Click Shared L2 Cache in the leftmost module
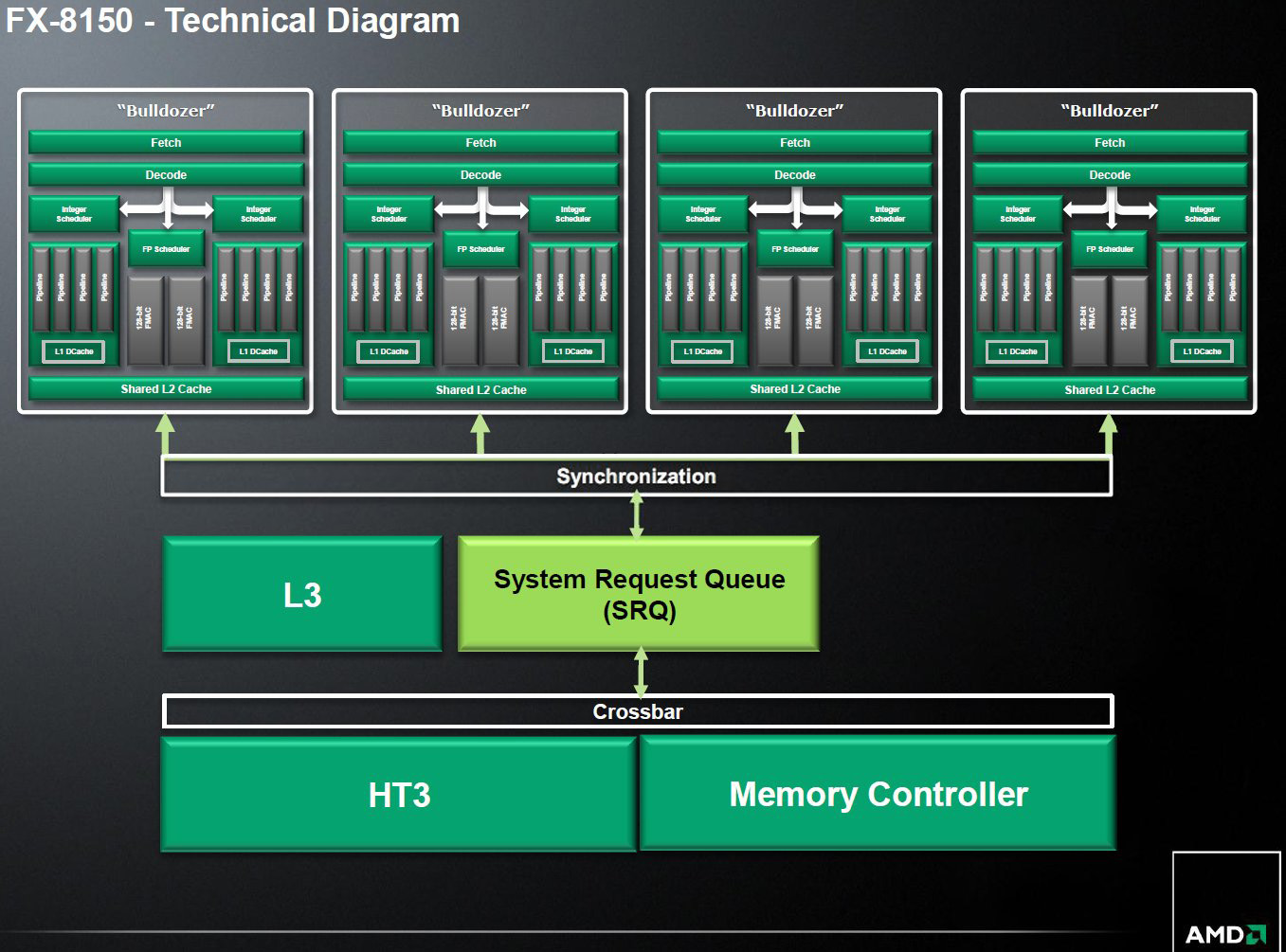1286x952 pixels. [x=166, y=388]
